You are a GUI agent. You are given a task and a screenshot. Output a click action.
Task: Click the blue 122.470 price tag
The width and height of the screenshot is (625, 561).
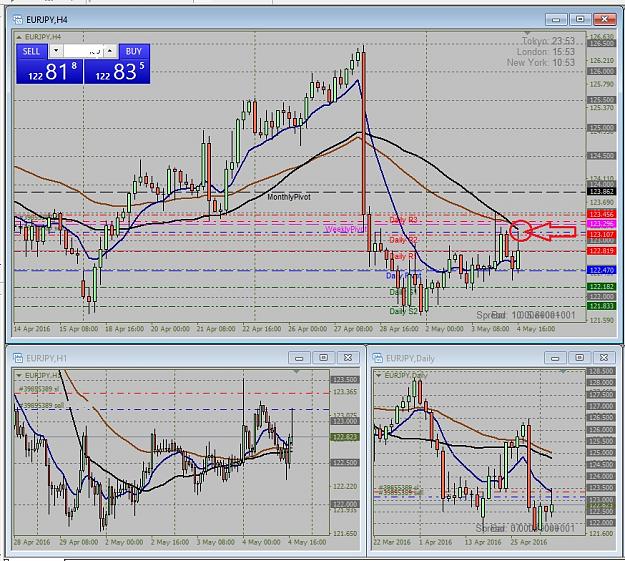coord(601,270)
